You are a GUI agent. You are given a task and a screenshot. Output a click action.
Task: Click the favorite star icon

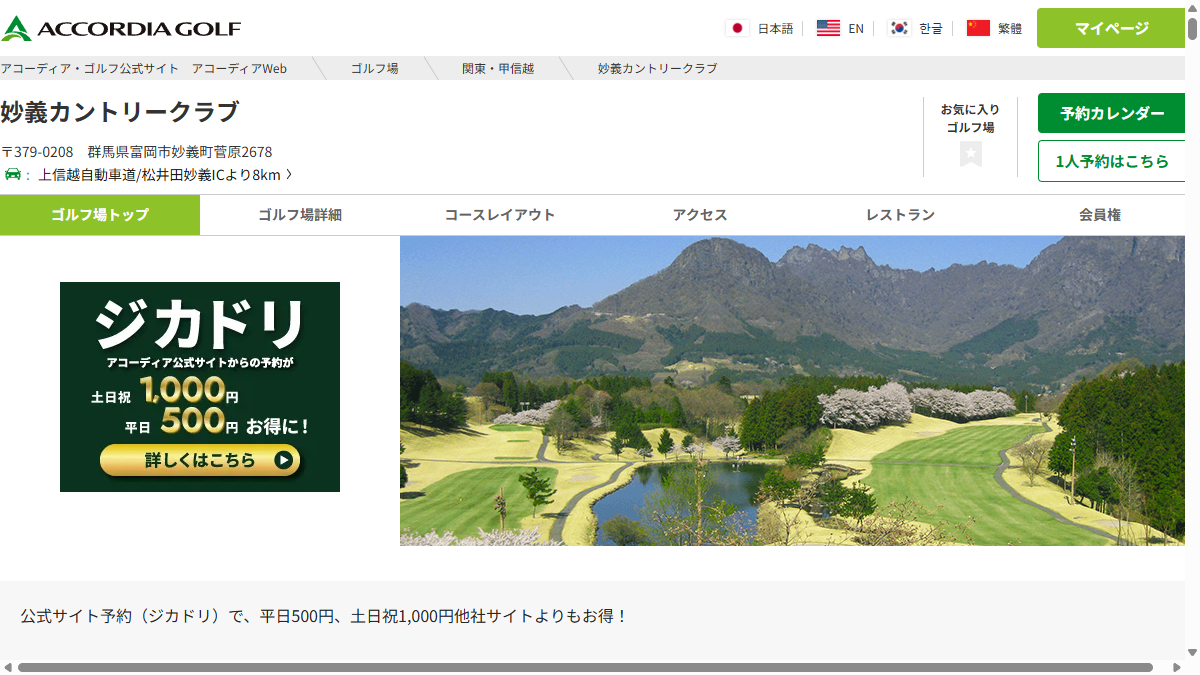(971, 154)
